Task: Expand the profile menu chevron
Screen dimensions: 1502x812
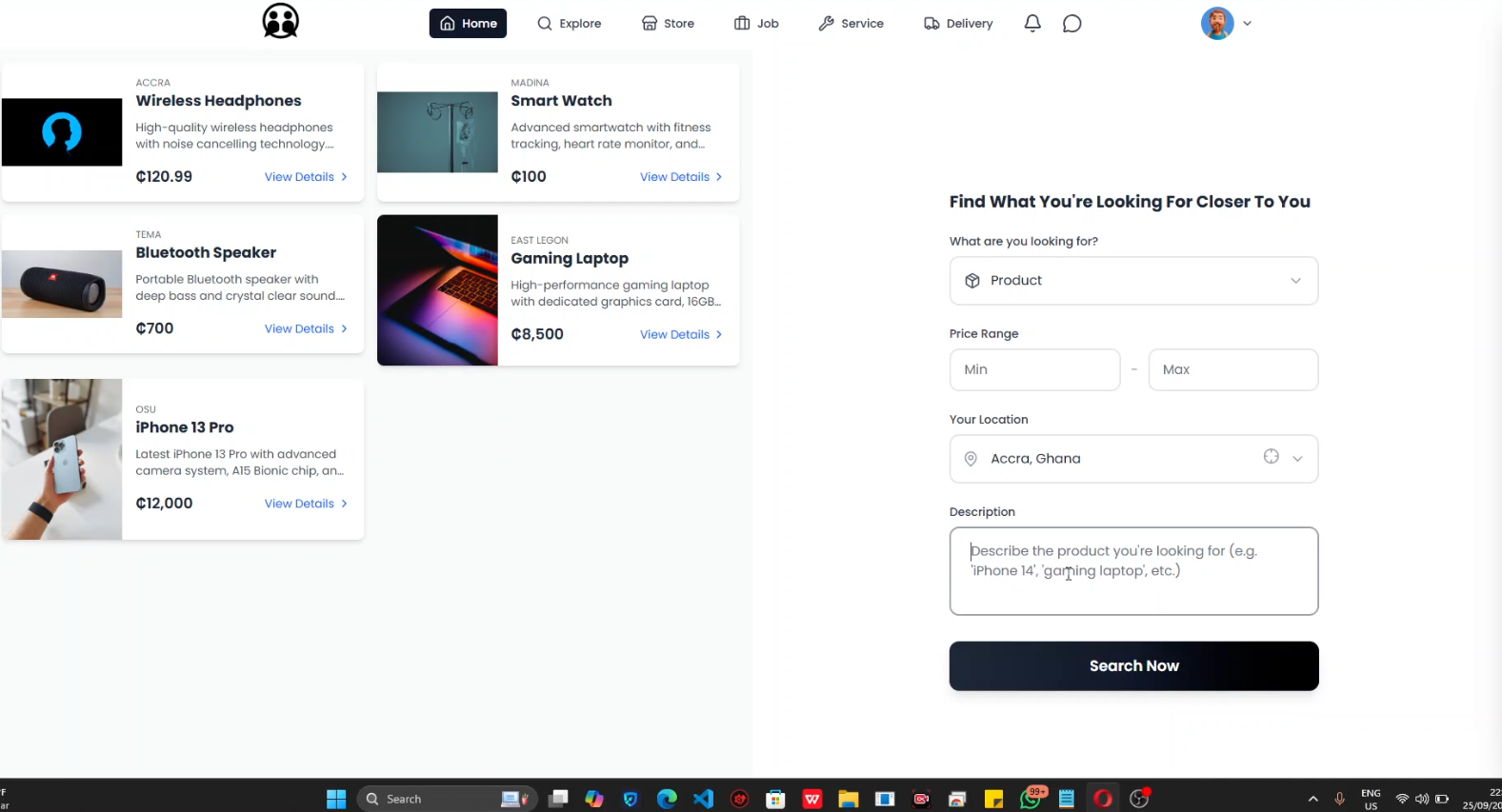Action: [1247, 24]
